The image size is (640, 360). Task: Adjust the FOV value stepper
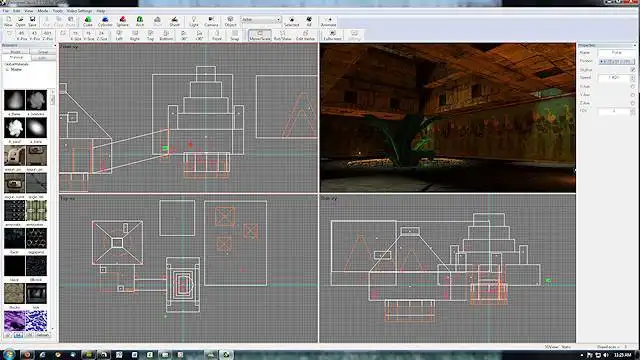click(x=633, y=111)
